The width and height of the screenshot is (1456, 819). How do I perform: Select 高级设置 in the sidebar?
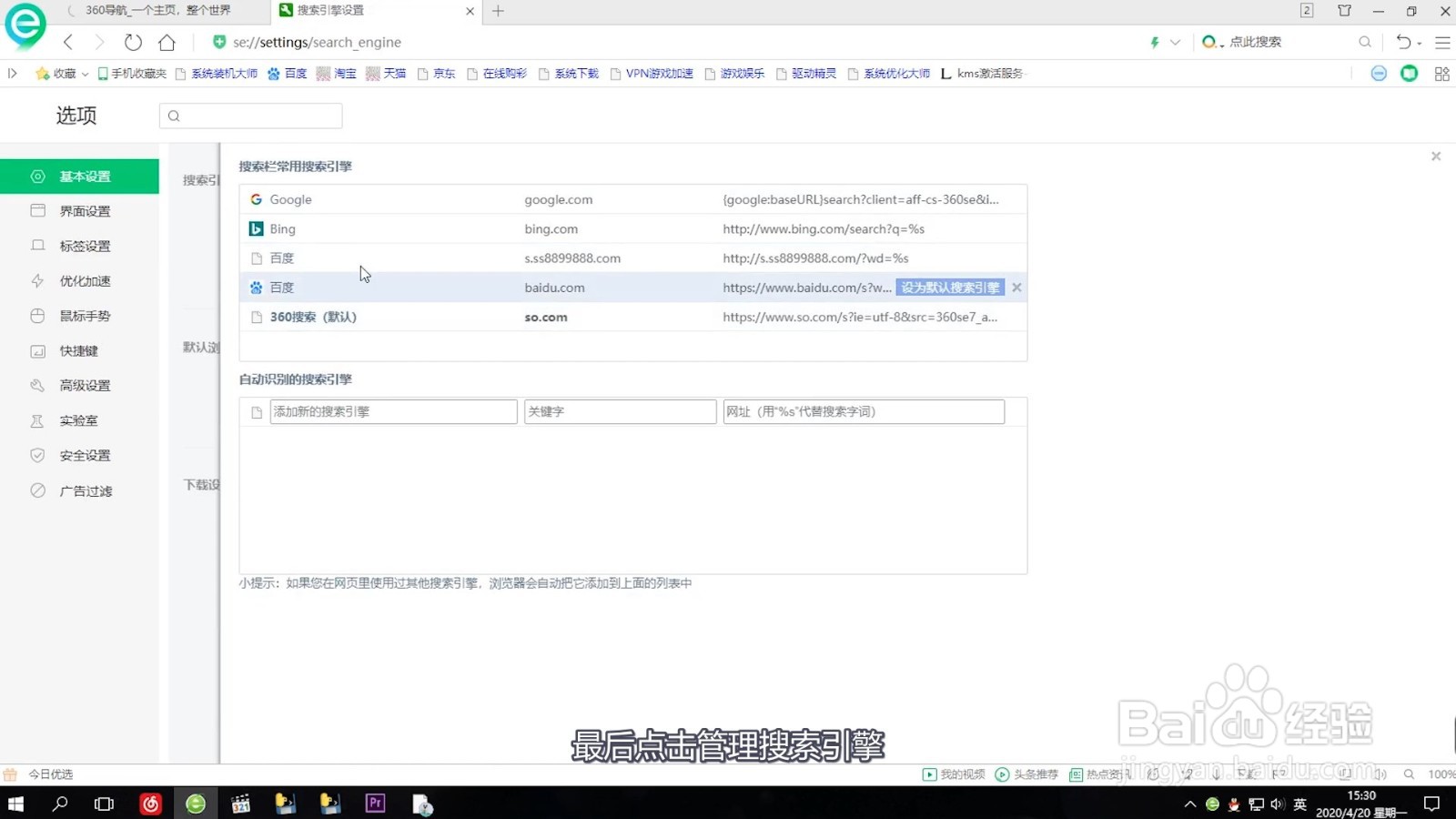(79, 386)
